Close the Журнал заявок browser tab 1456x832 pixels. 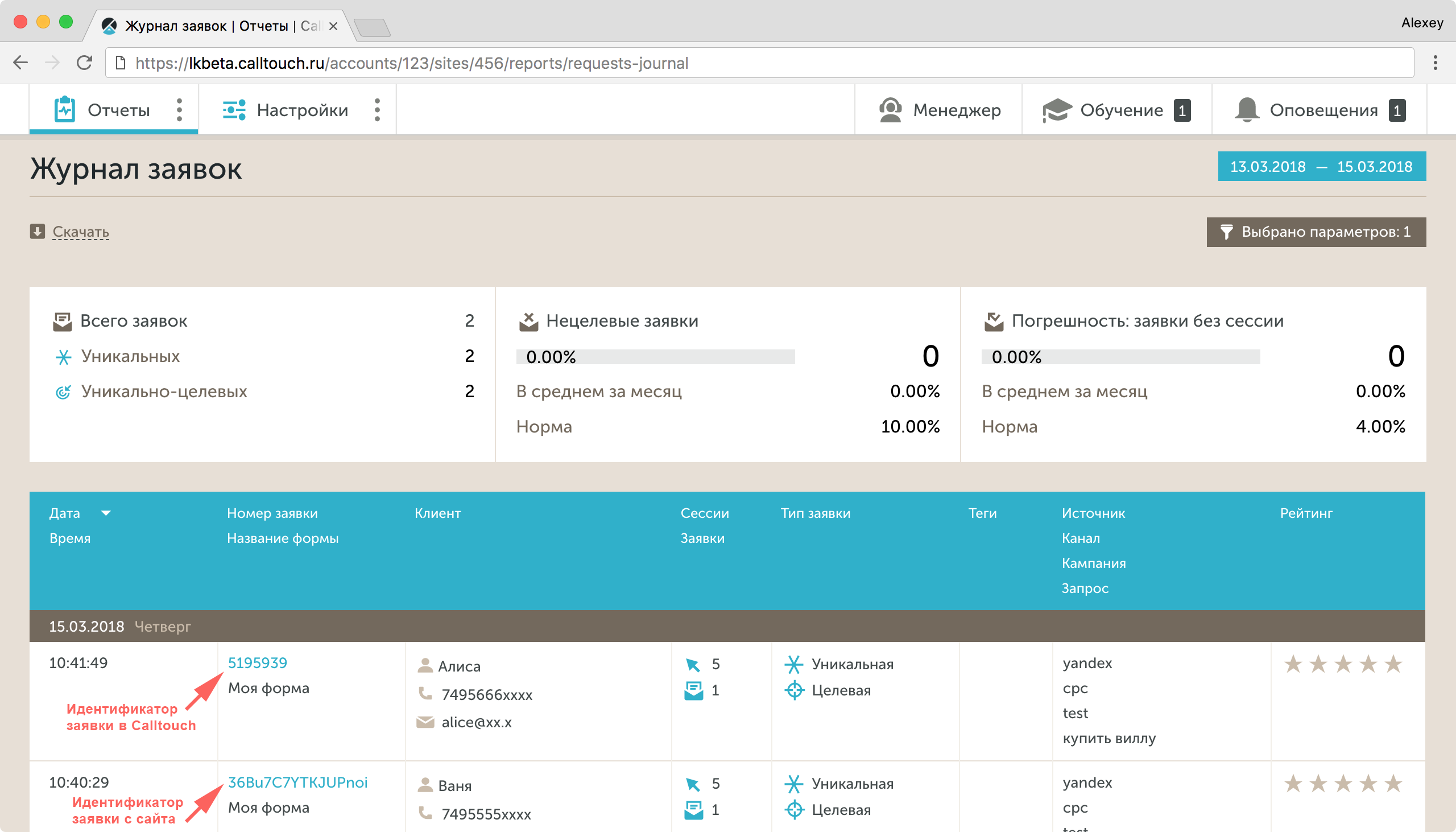point(333,26)
